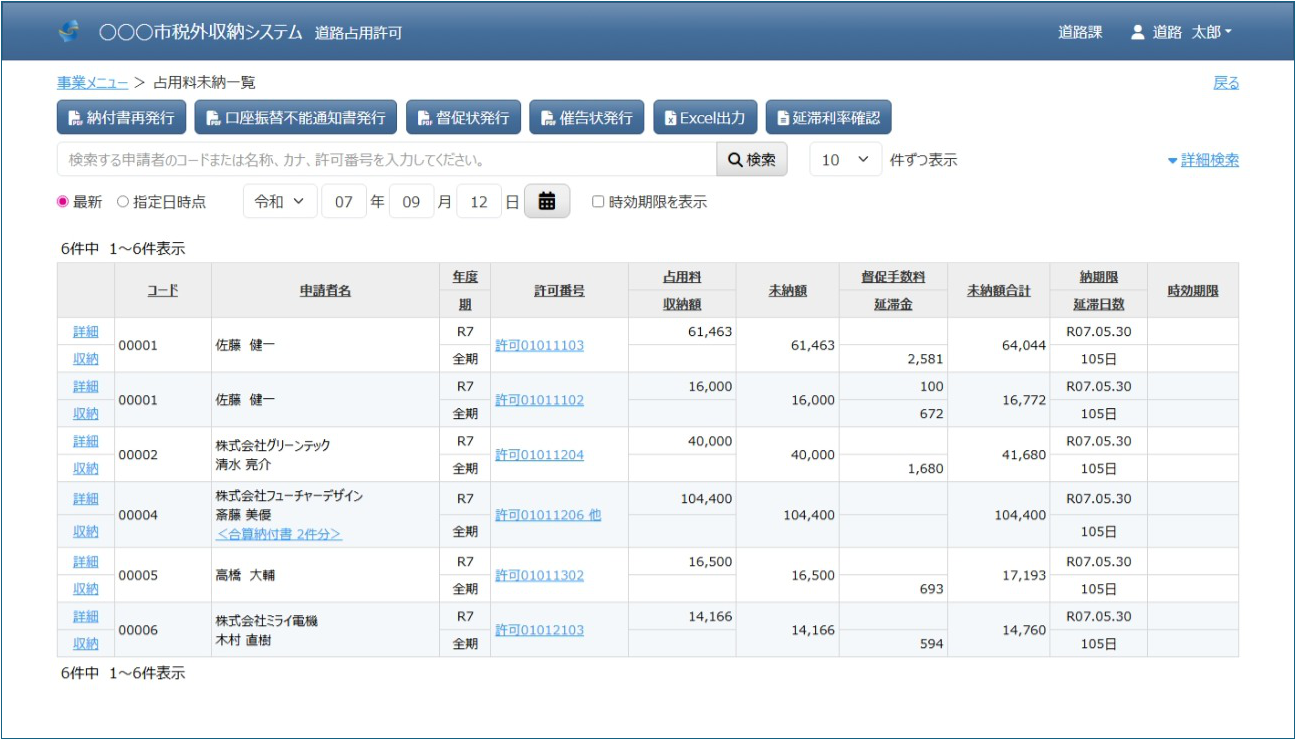Select the 最新 radio button
1296x740 pixels.
tap(63, 202)
